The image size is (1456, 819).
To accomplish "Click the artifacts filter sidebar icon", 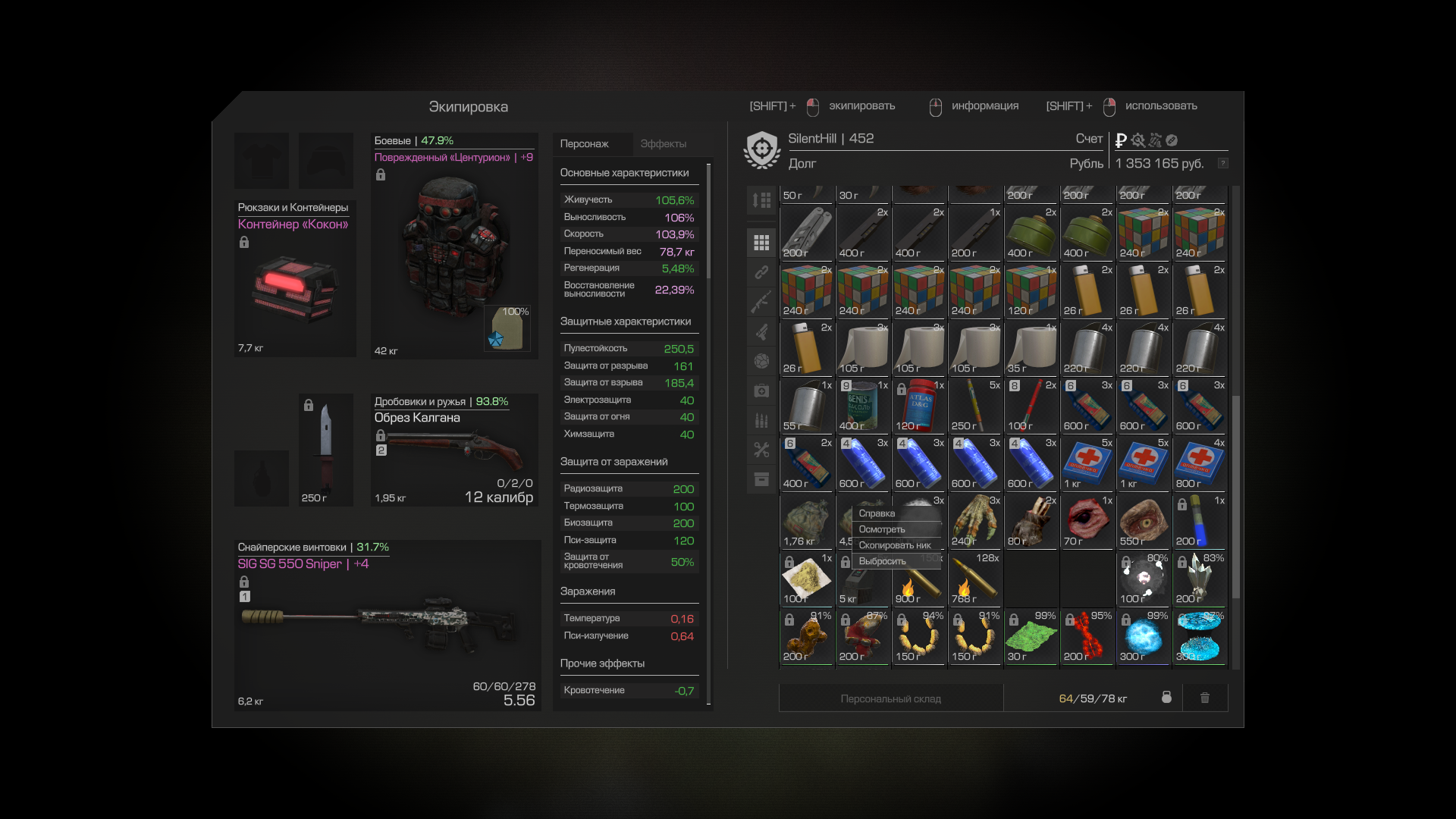I will click(761, 361).
